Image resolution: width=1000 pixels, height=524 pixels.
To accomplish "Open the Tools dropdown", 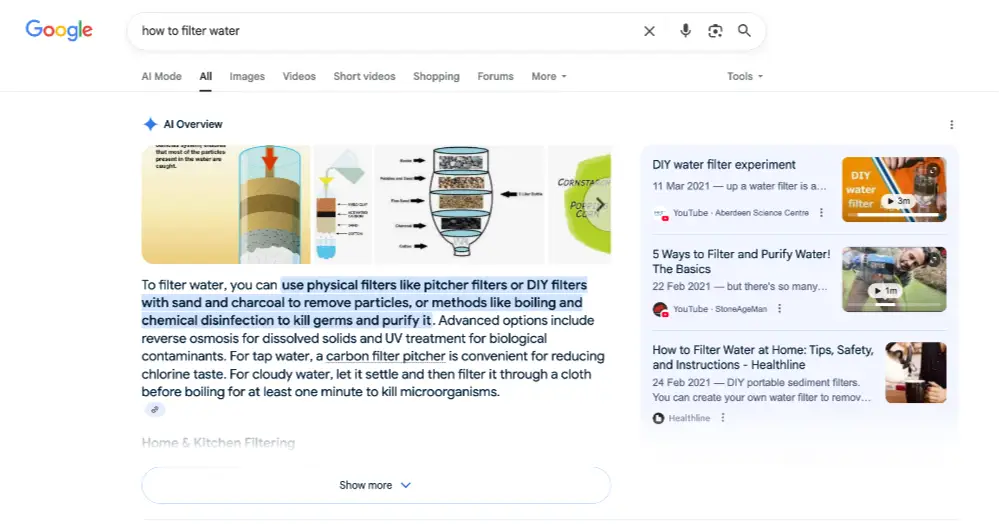I will (x=745, y=76).
